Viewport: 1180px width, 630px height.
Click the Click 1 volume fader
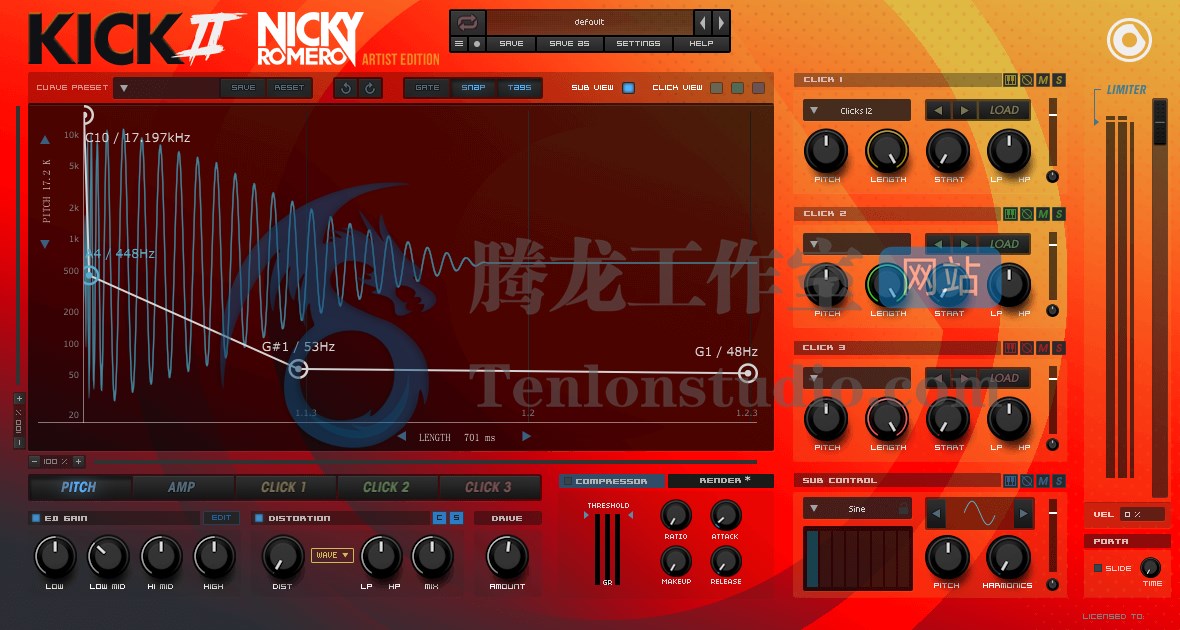pyautogui.click(x=1053, y=132)
